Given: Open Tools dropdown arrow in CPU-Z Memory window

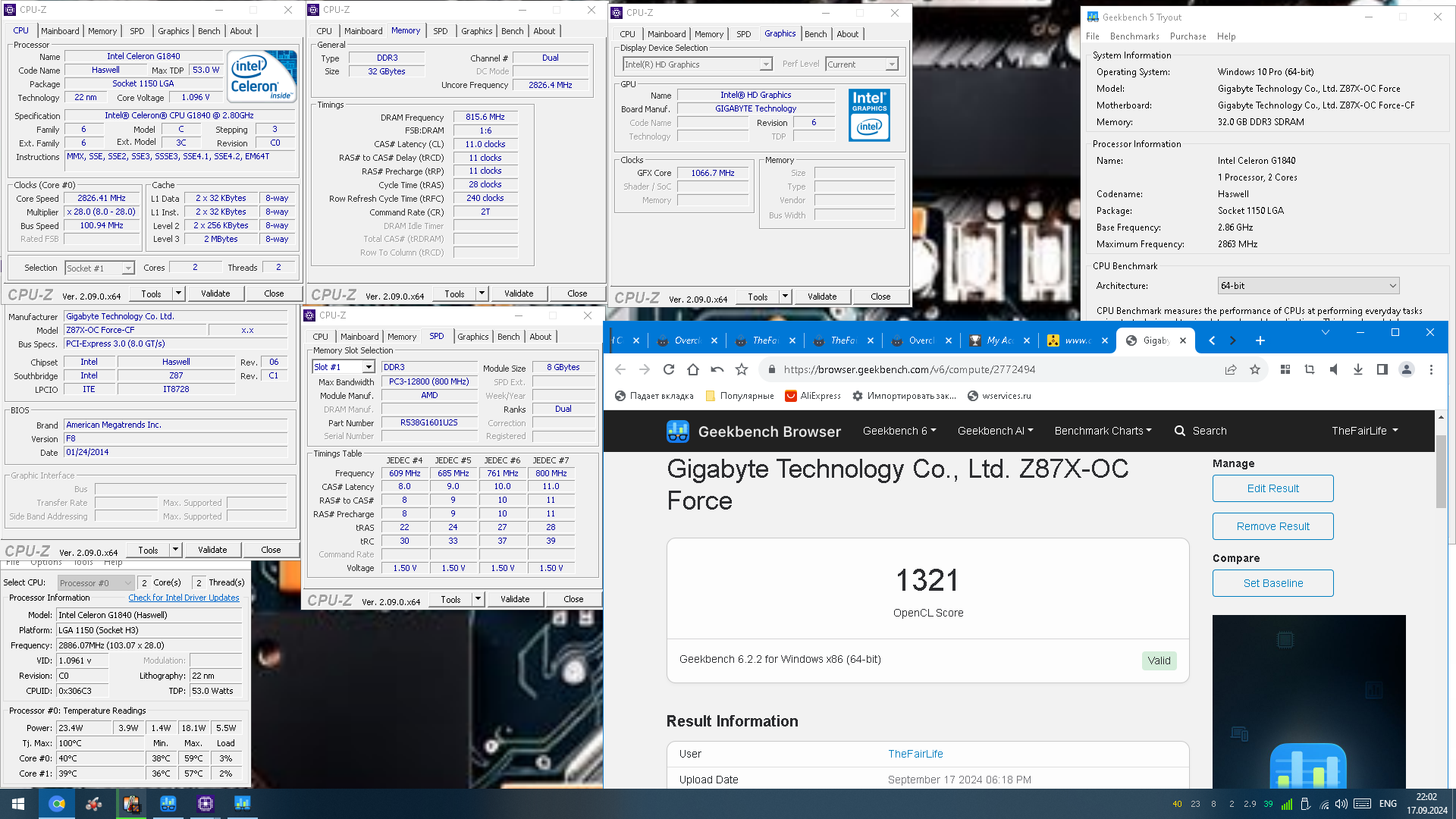Looking at the screenshot, I should 482,293.
